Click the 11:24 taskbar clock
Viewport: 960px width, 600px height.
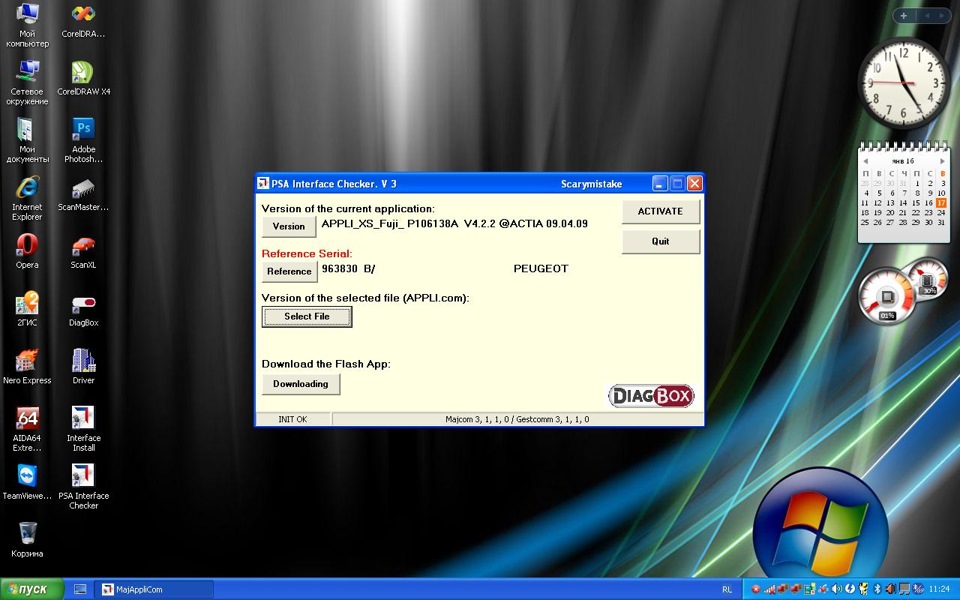939,589
